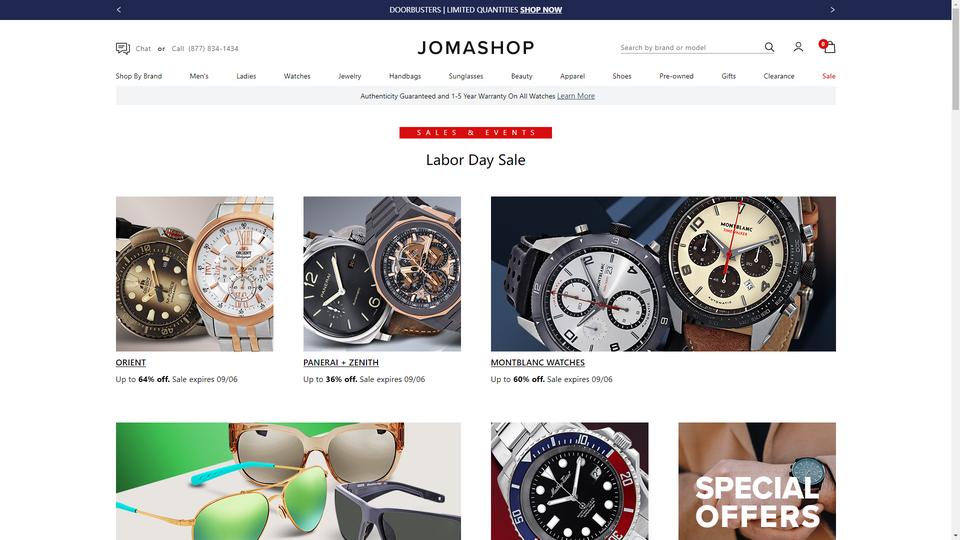960x540 pixels.
Task: Open the Panerai + Zenith watch image
Action: pyautogui.click(x=382, y=274)
